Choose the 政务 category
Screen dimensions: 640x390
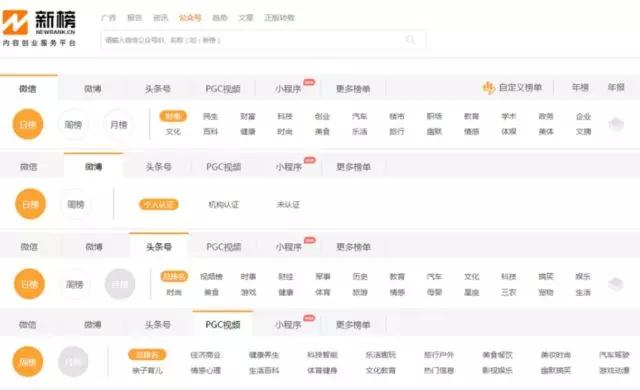(x=546, y=116)
